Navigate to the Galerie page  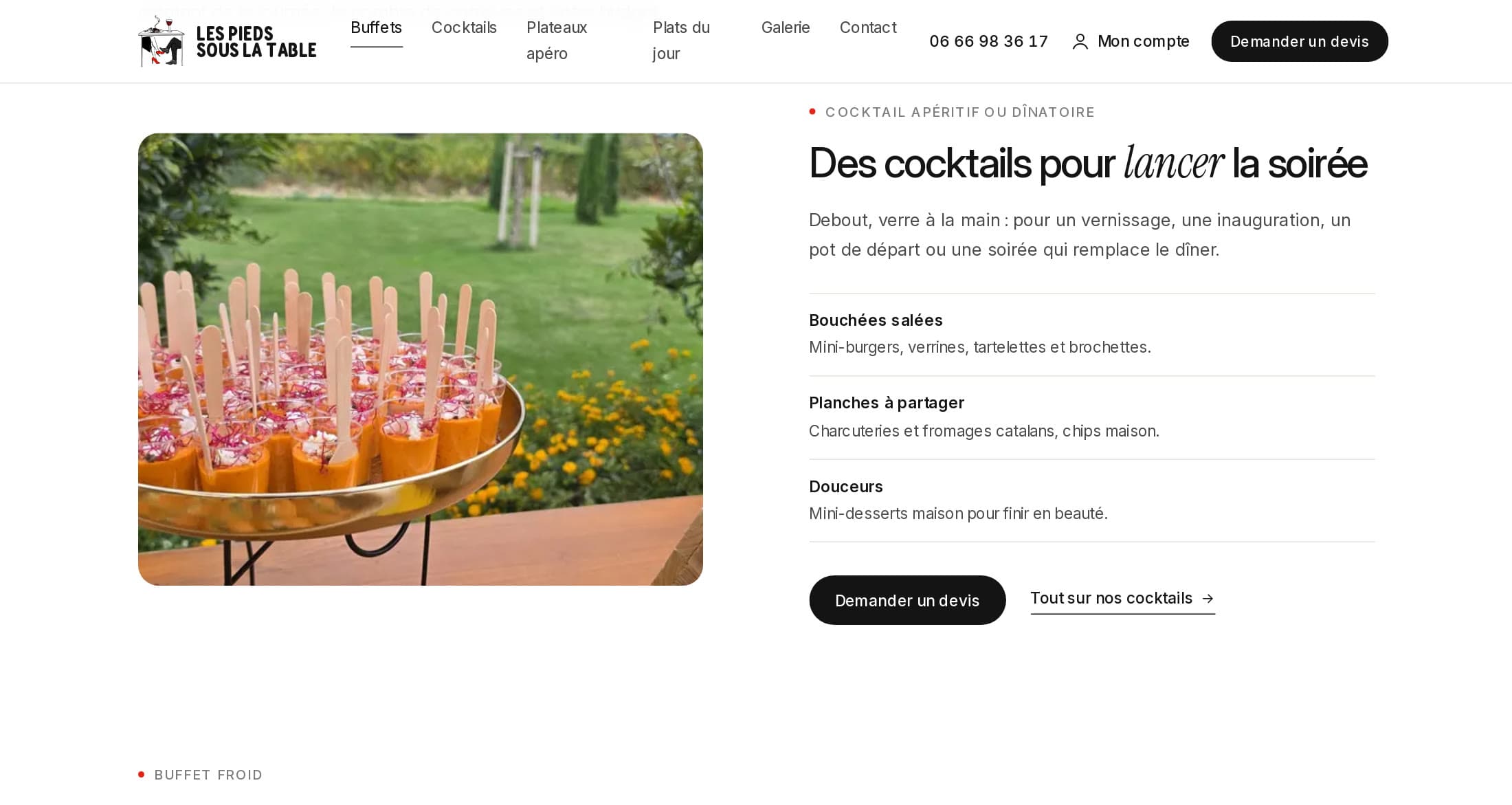click(x=786, y=27)
